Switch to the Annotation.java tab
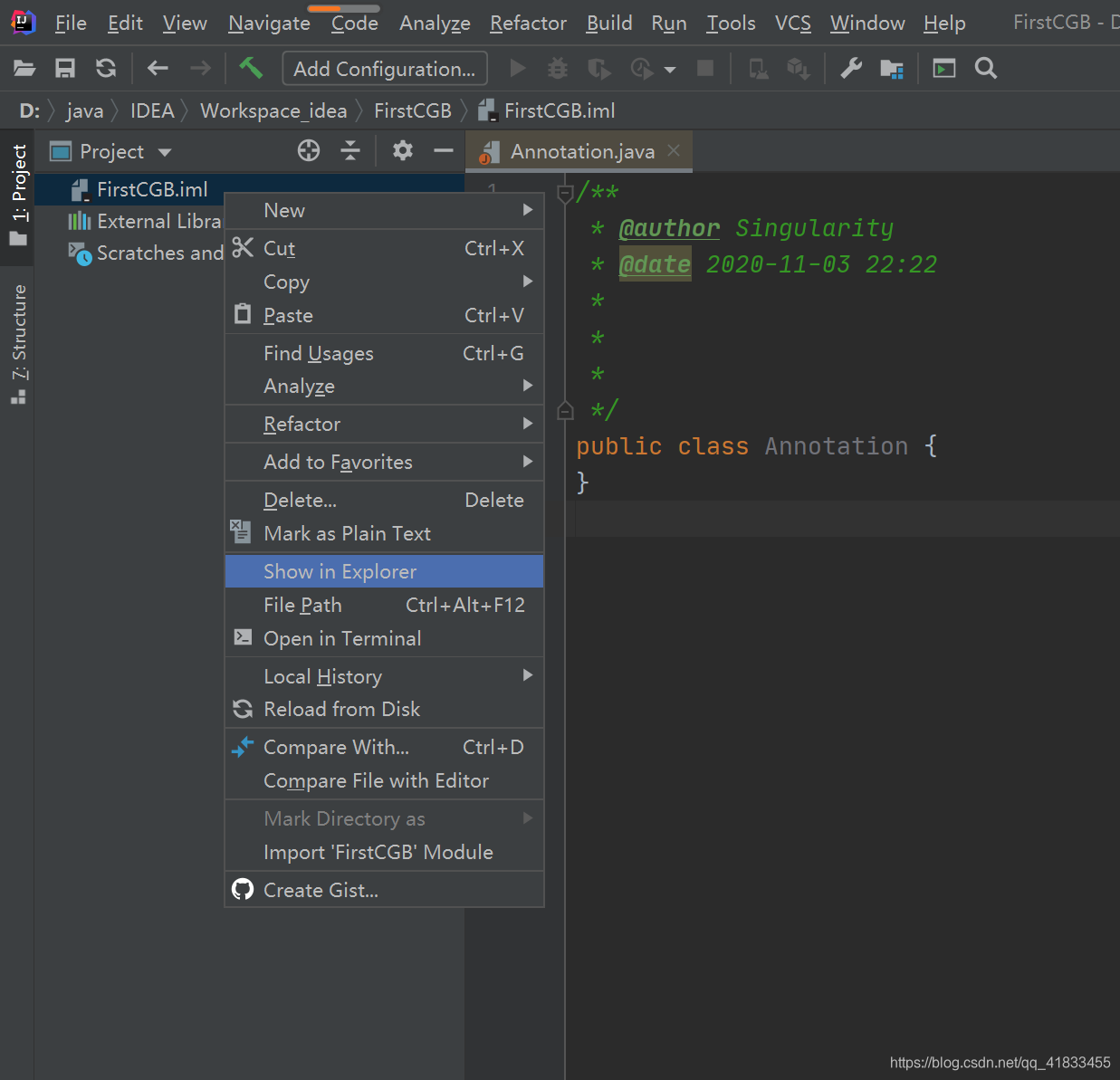The image size is (1120, 1080). click(x=579, y=151)
